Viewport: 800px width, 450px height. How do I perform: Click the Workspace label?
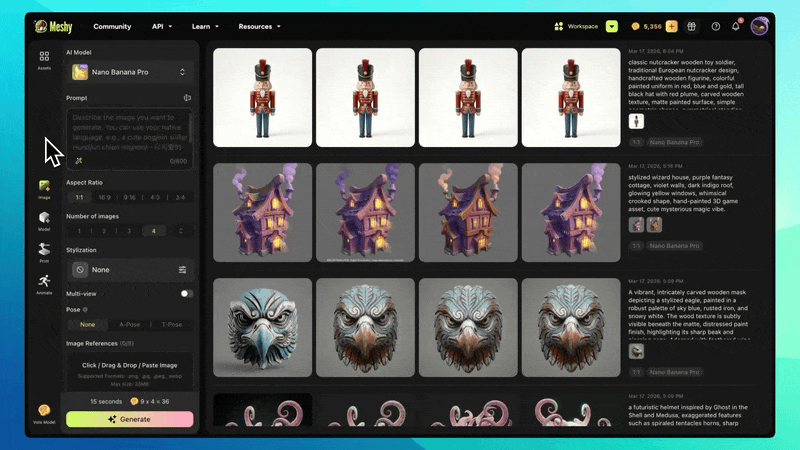click(x=583, y=27)
